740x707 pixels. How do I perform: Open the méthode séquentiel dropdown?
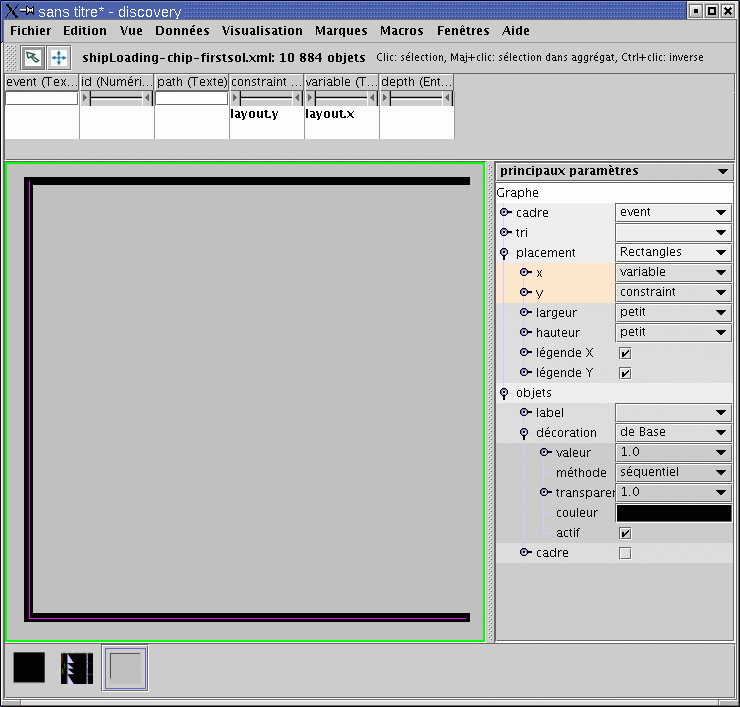pyautogui.click(x=673, y=472)
